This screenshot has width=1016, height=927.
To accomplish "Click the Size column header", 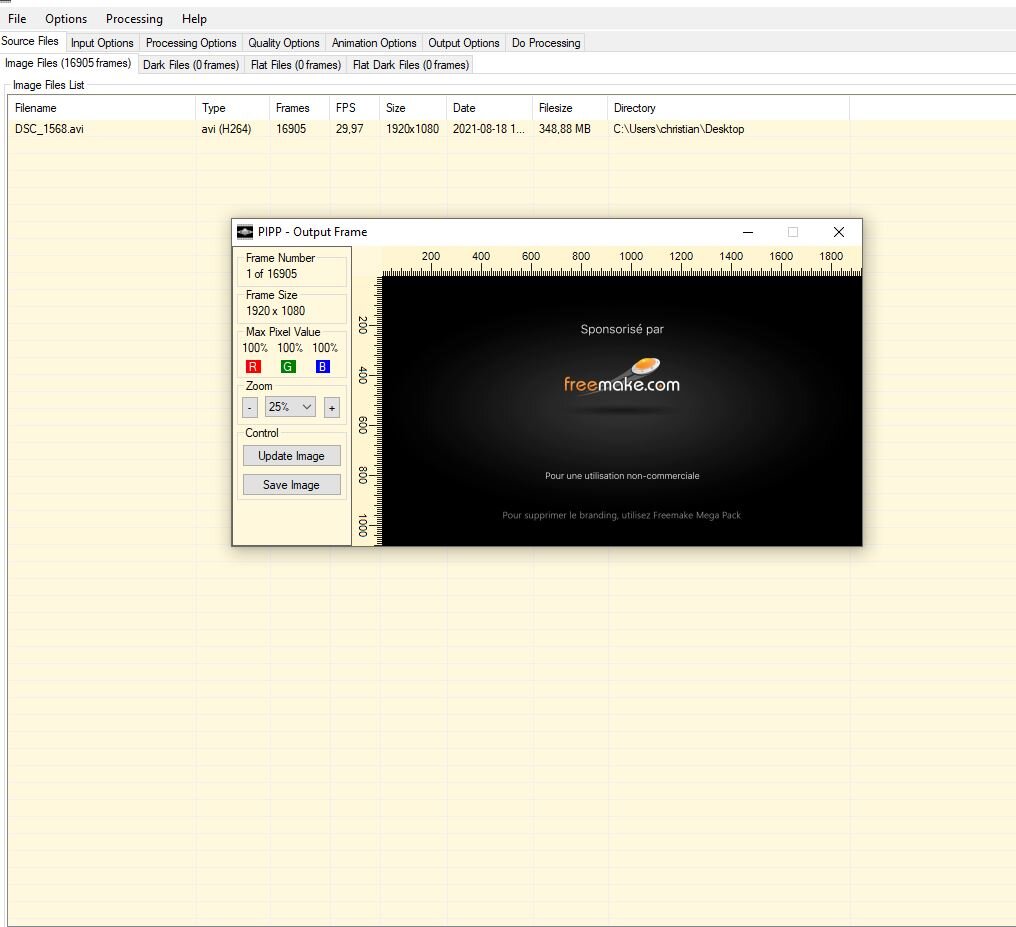I will click(413, 108).
